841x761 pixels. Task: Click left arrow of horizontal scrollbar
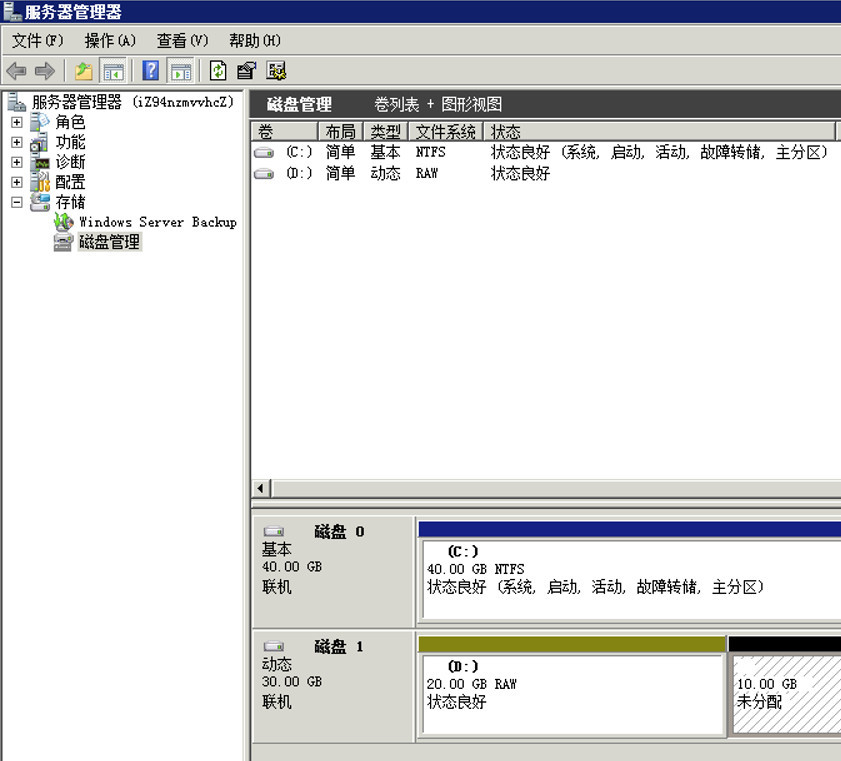(262, 488)
